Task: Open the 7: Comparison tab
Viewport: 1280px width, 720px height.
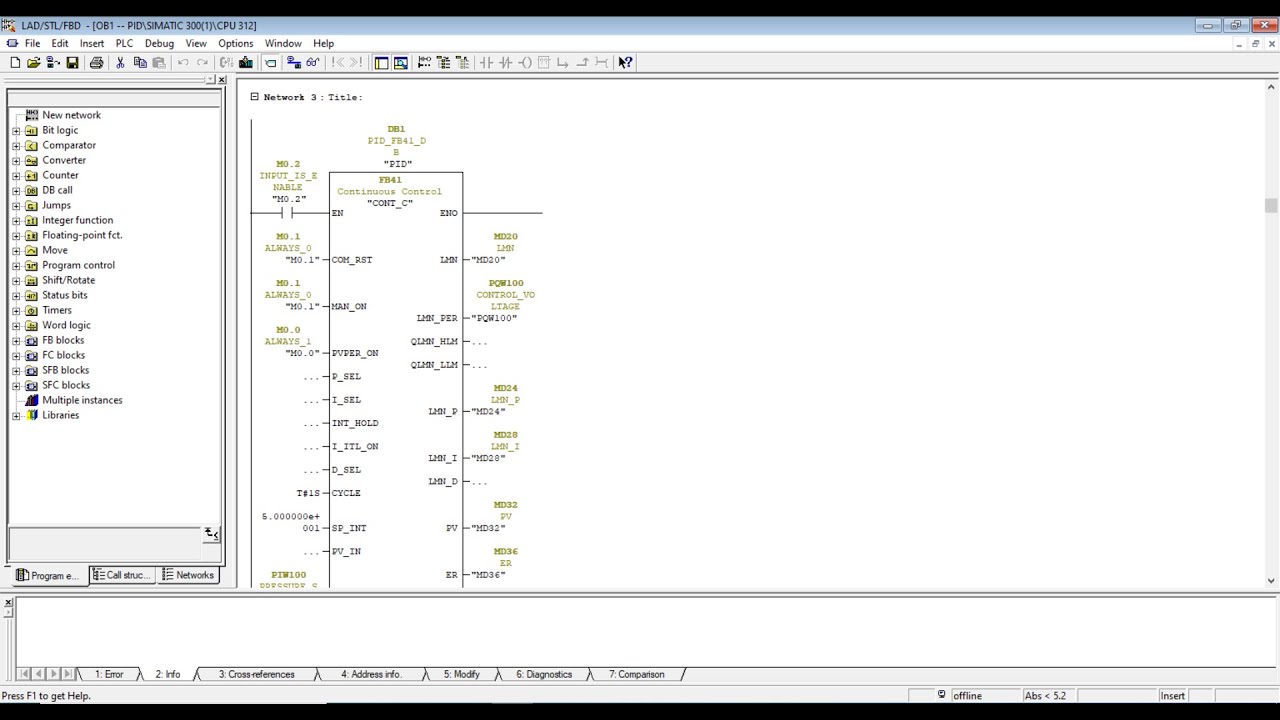Action: pos(636,674)
